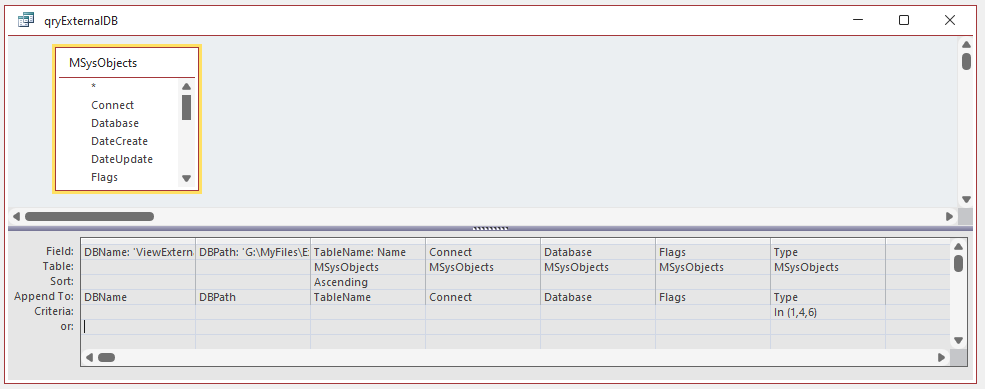Click the Append To TableName cell
Viewport: 985px width, 389px height.
(x=367, y=297)
